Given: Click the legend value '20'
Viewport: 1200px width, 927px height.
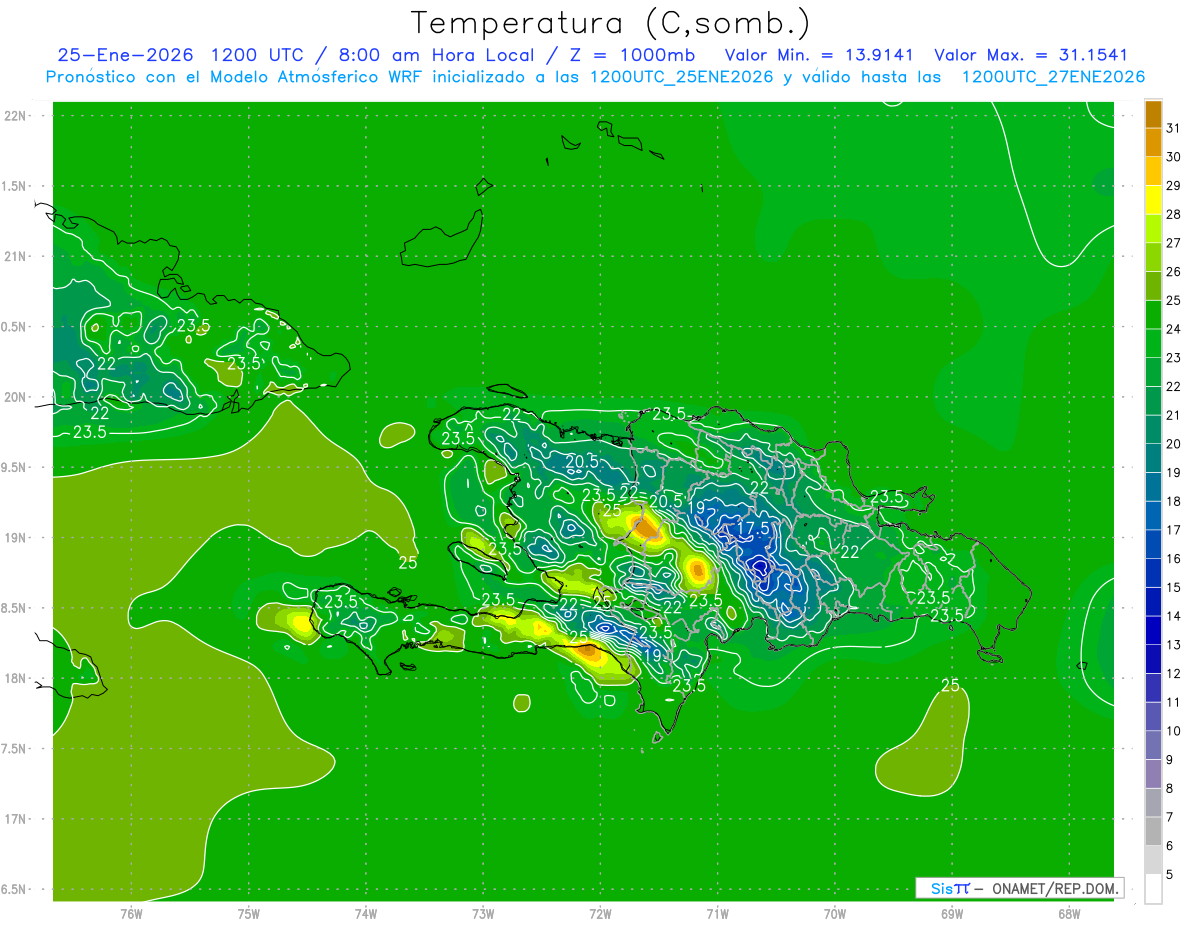Looking at the screenshot, I should 1174,444.
